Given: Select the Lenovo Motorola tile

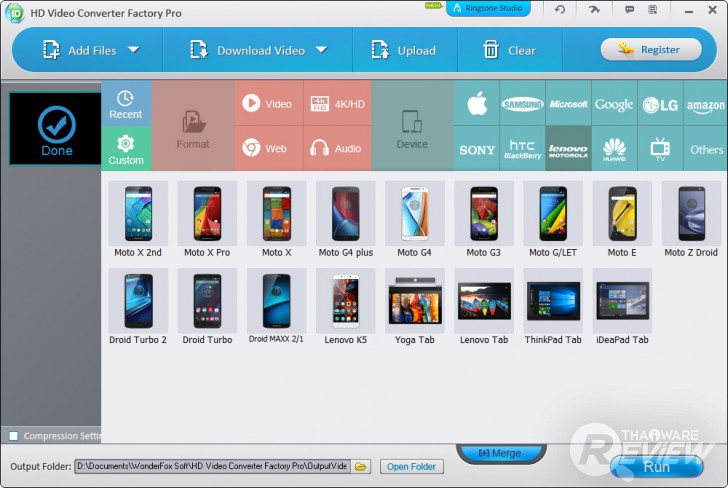Looking at the screenshot, I should click(x=568, y=149).
